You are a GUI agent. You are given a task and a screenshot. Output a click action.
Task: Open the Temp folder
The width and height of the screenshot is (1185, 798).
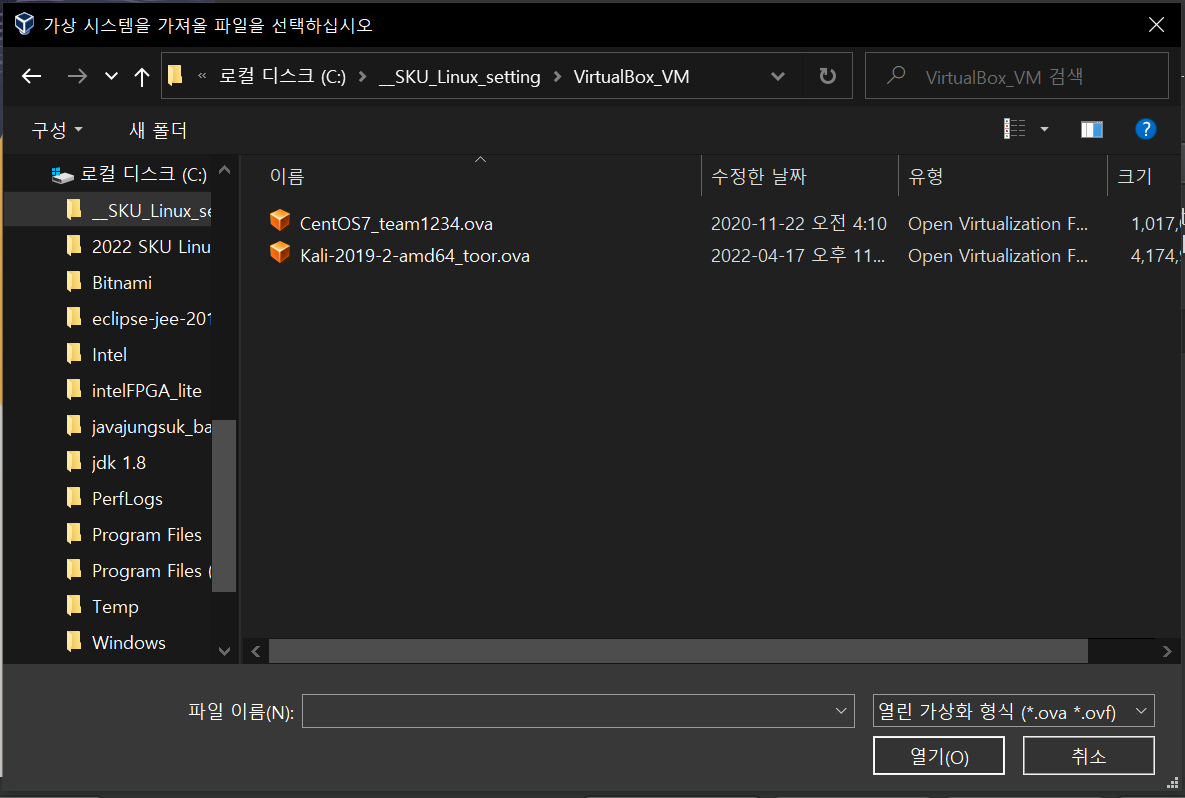[115, 607]
